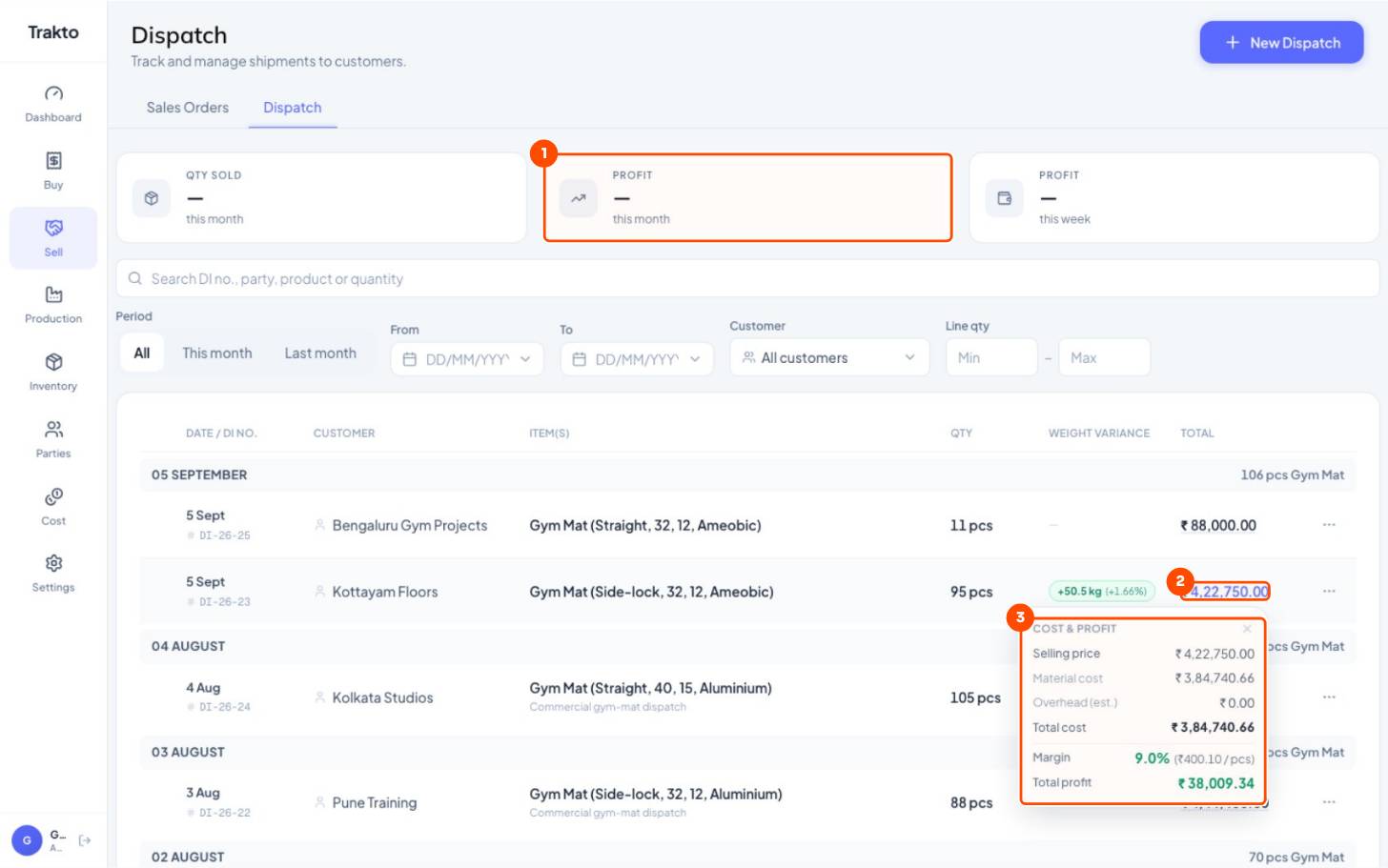
Task: Select the Sell sidebar icon
Action: point(53,228)
